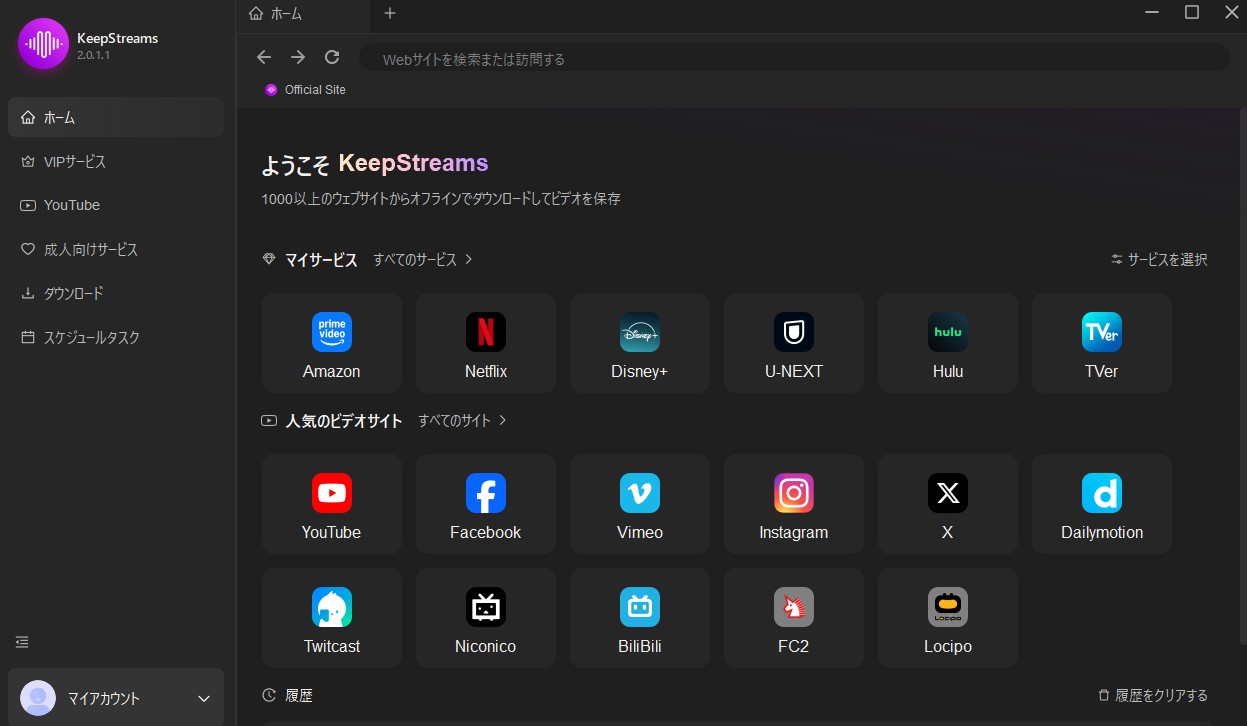This screenshot has width=1247, height=726.
Task: Open the ホーム browser tab
Action: tap(287, 14)
